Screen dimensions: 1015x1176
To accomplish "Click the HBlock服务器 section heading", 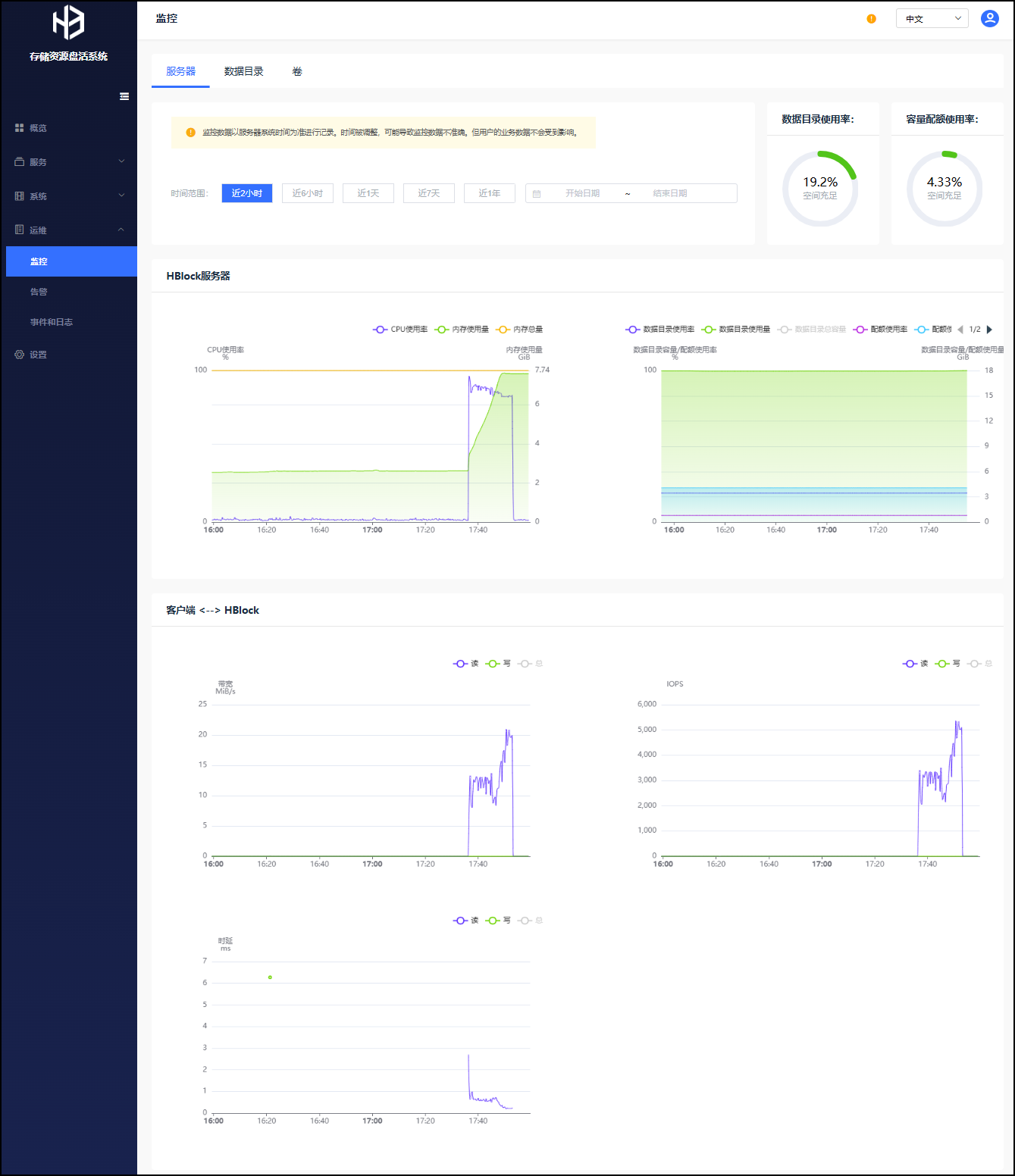I will [x=198, y=276].
